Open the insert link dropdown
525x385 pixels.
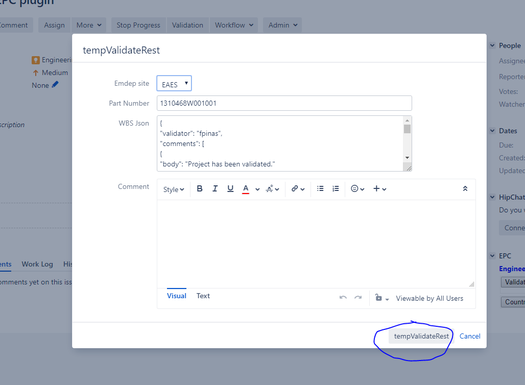click(298, 189)
